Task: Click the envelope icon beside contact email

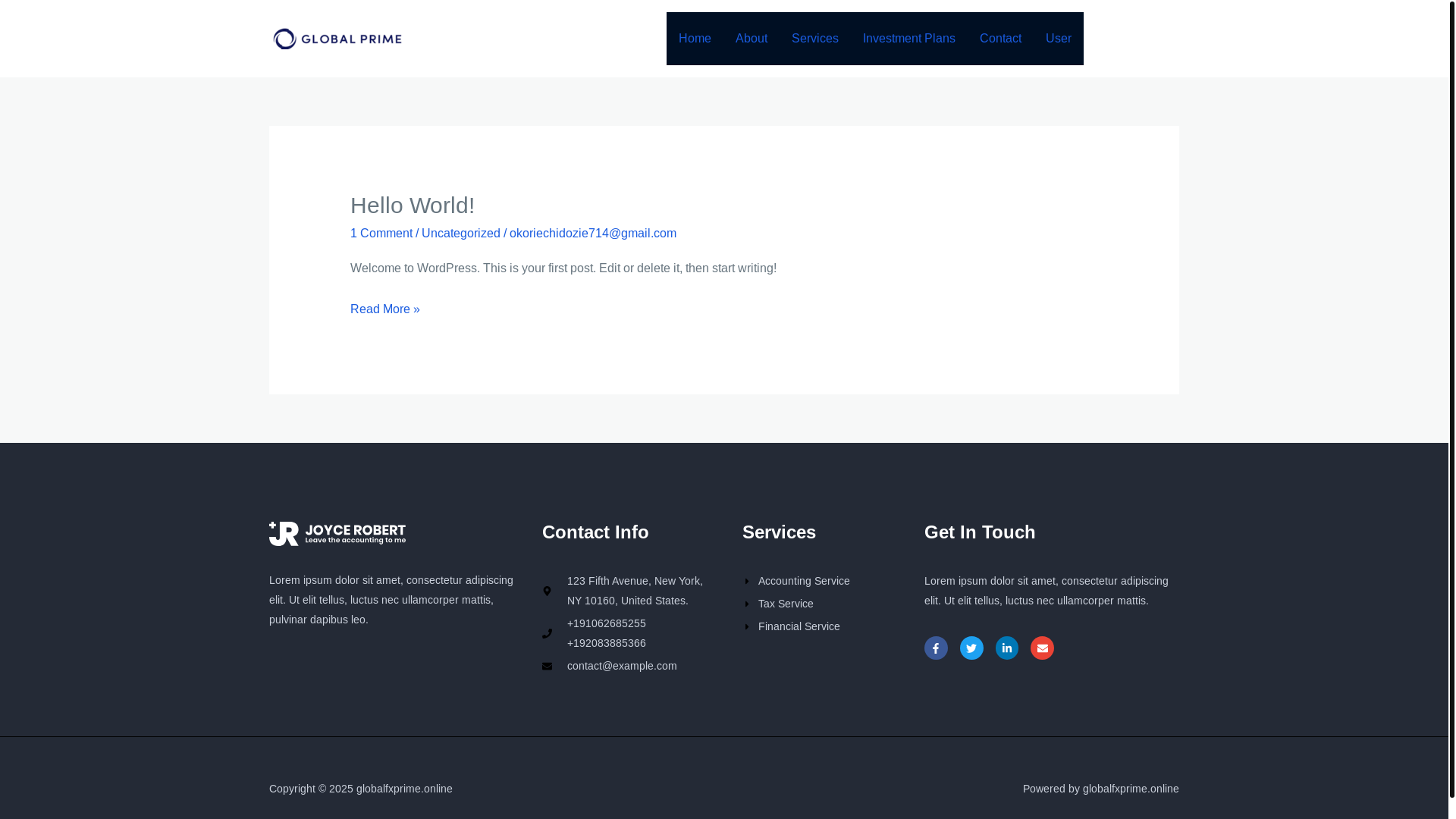Action: point(547,666)
